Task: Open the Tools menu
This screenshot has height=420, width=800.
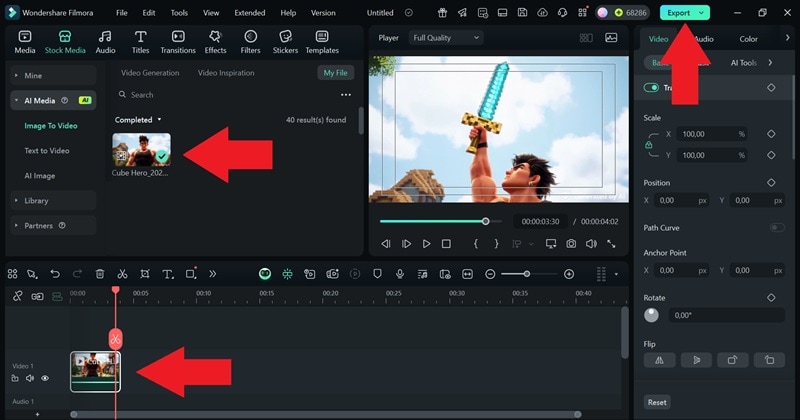Action: pyautogui.click(x=179, y=13)
